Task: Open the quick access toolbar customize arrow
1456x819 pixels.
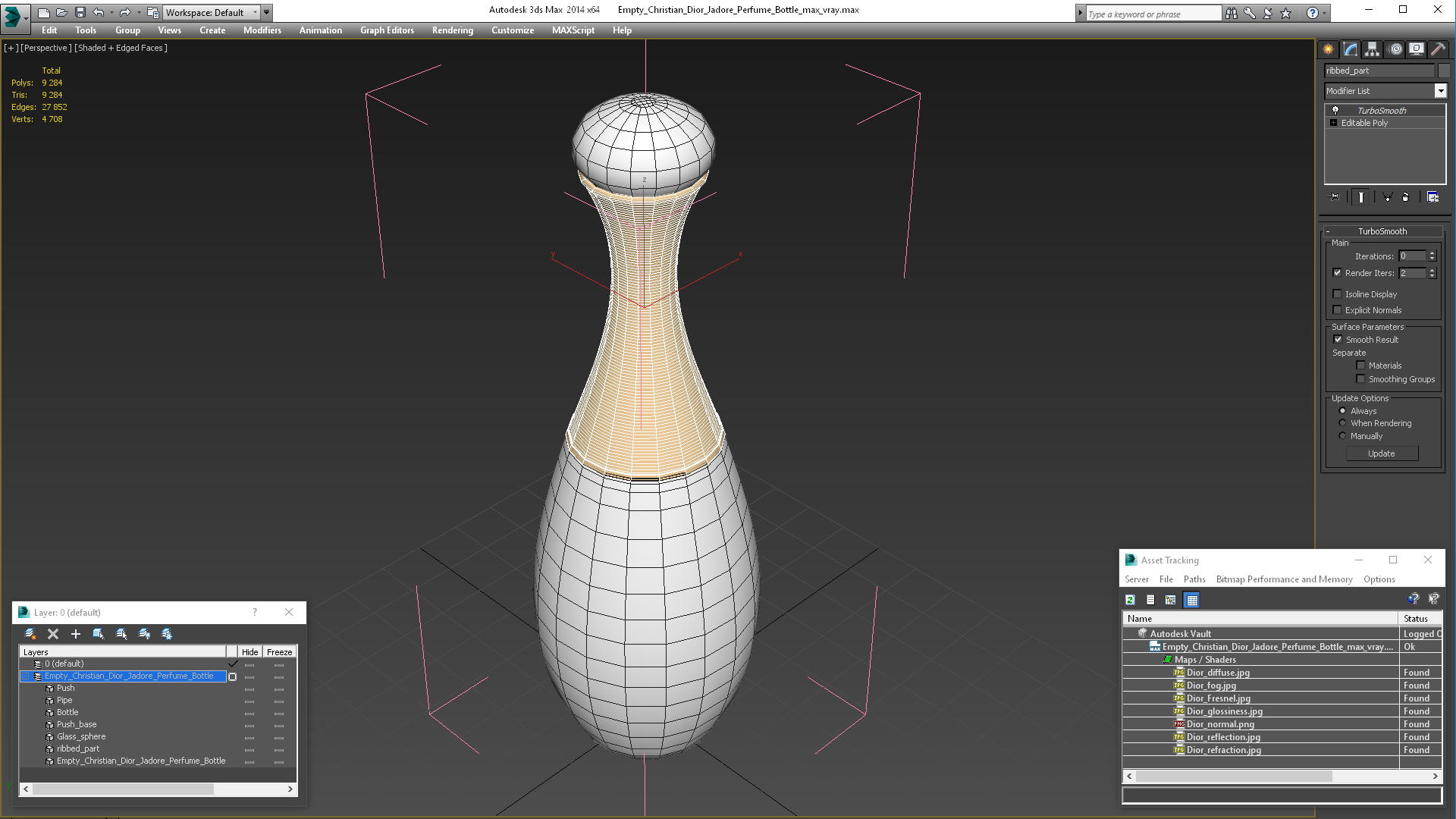Action: tap(267, 12)
